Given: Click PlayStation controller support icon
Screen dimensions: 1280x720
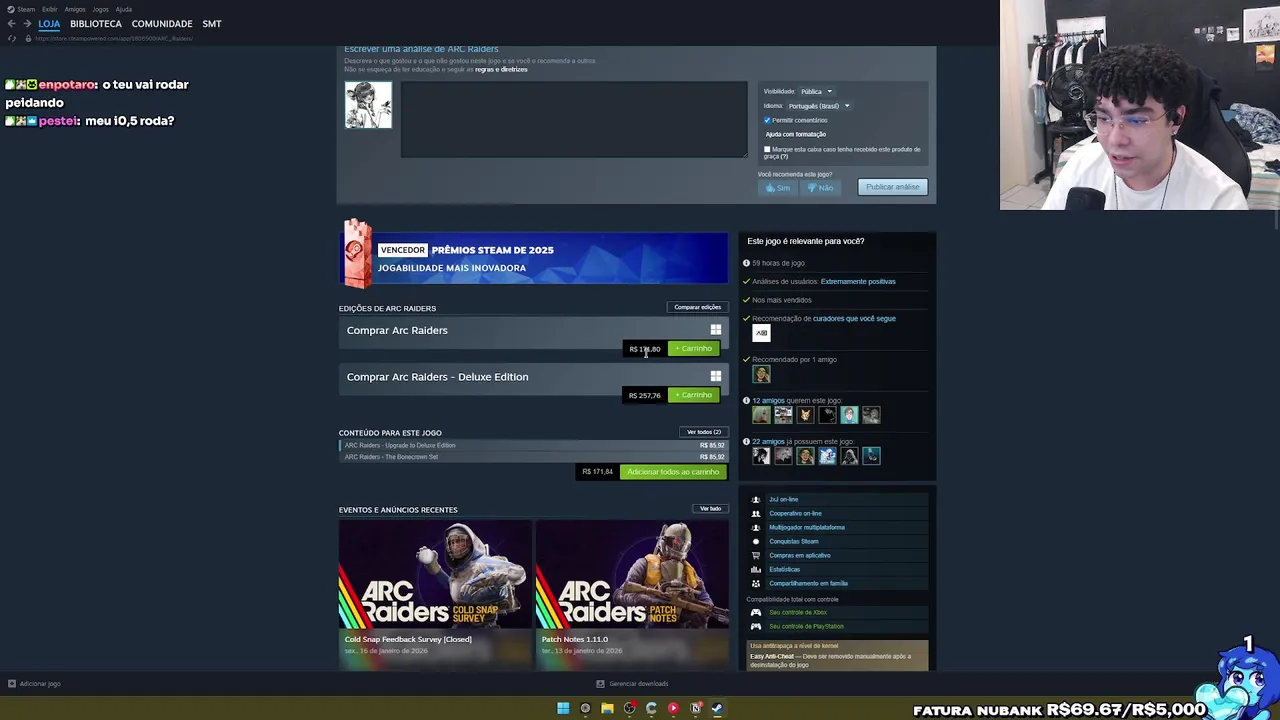Looking at the screenshot, I should (x=756, y=626).
